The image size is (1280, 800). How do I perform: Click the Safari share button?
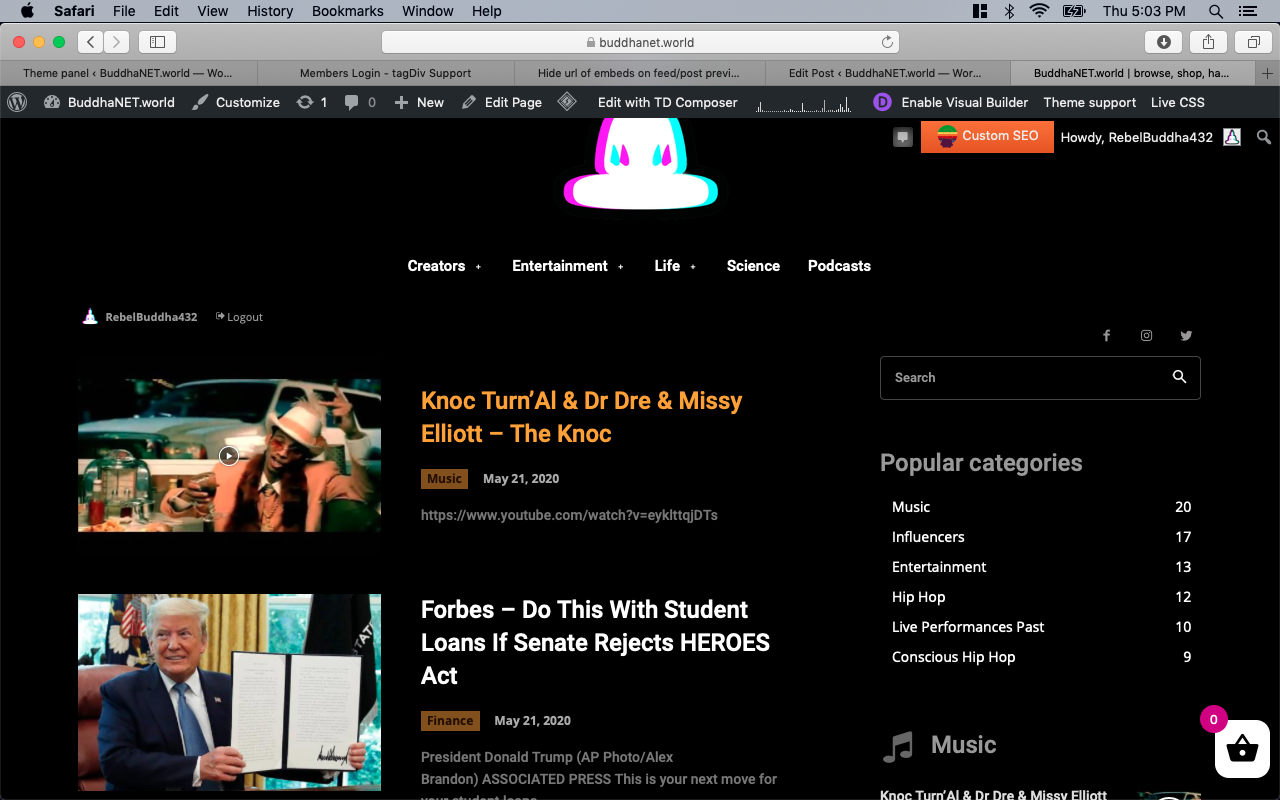(1208, 41)
